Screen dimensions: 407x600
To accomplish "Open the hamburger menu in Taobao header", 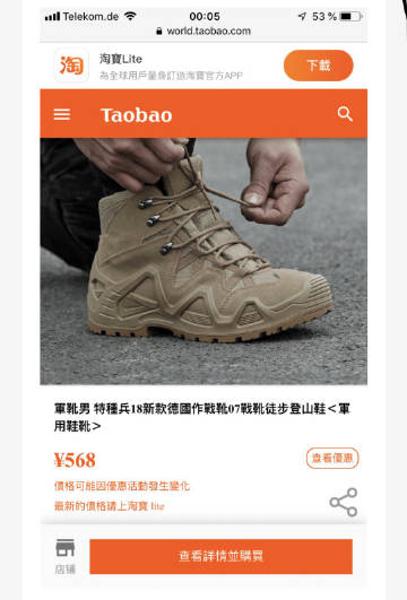I will [x=62, y=114].
